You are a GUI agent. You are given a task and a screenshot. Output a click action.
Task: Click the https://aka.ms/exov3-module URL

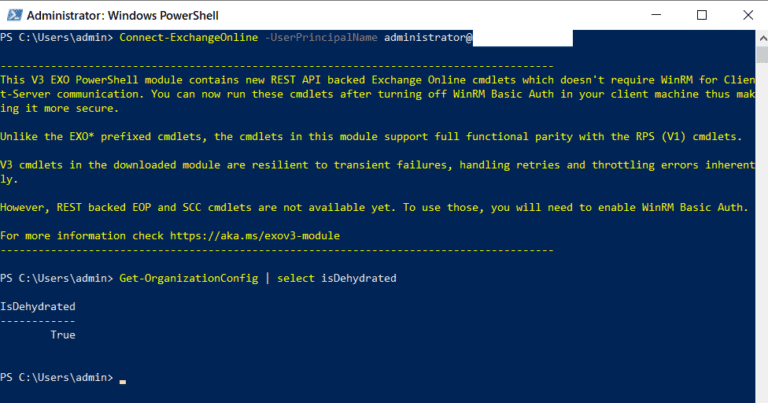coord(255,236)
